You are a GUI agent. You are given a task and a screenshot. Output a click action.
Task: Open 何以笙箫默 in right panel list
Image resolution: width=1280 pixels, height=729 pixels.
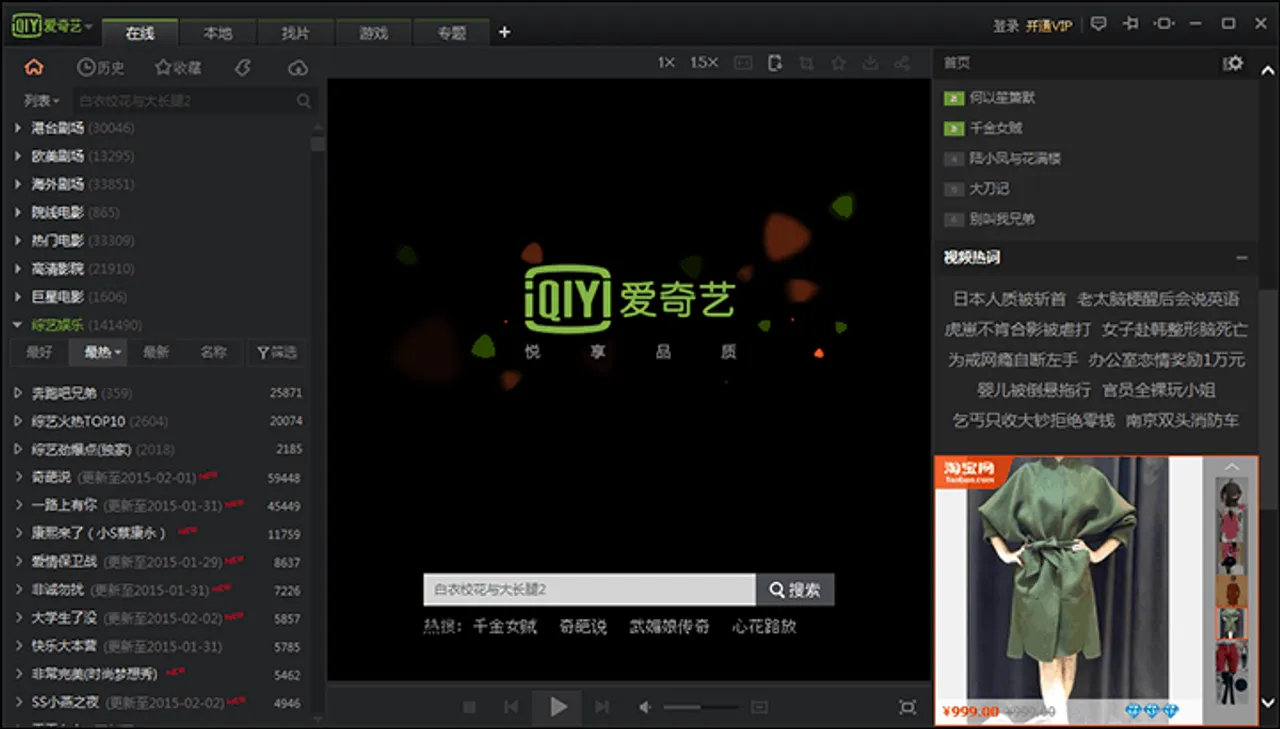point(1003,98)
